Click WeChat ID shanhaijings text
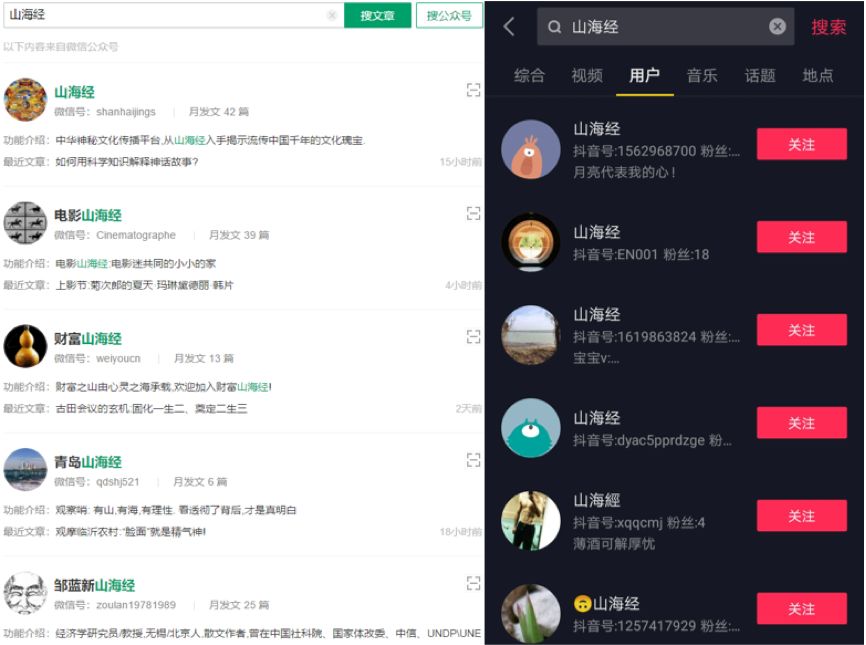The image size is (866, 645). tap(126, 112)
